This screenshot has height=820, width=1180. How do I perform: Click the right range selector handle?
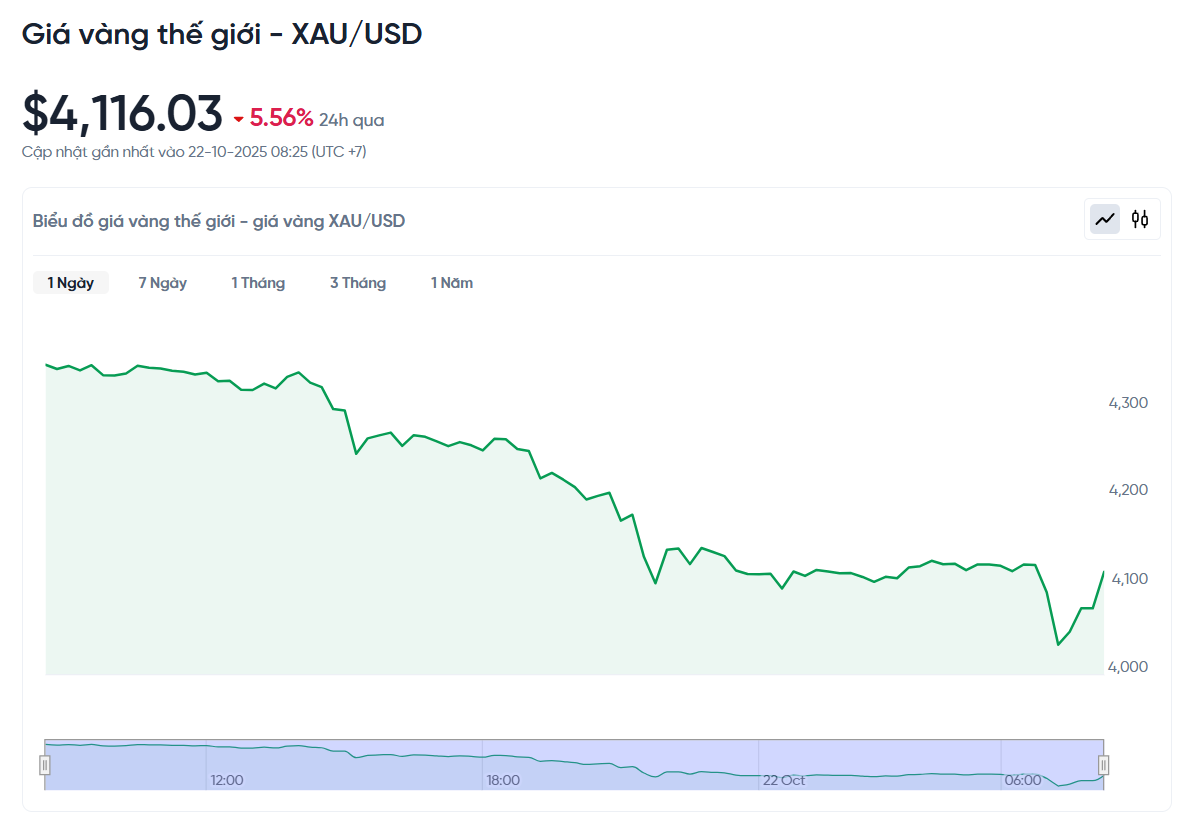pyautogui.click(x=1103, y=763)
